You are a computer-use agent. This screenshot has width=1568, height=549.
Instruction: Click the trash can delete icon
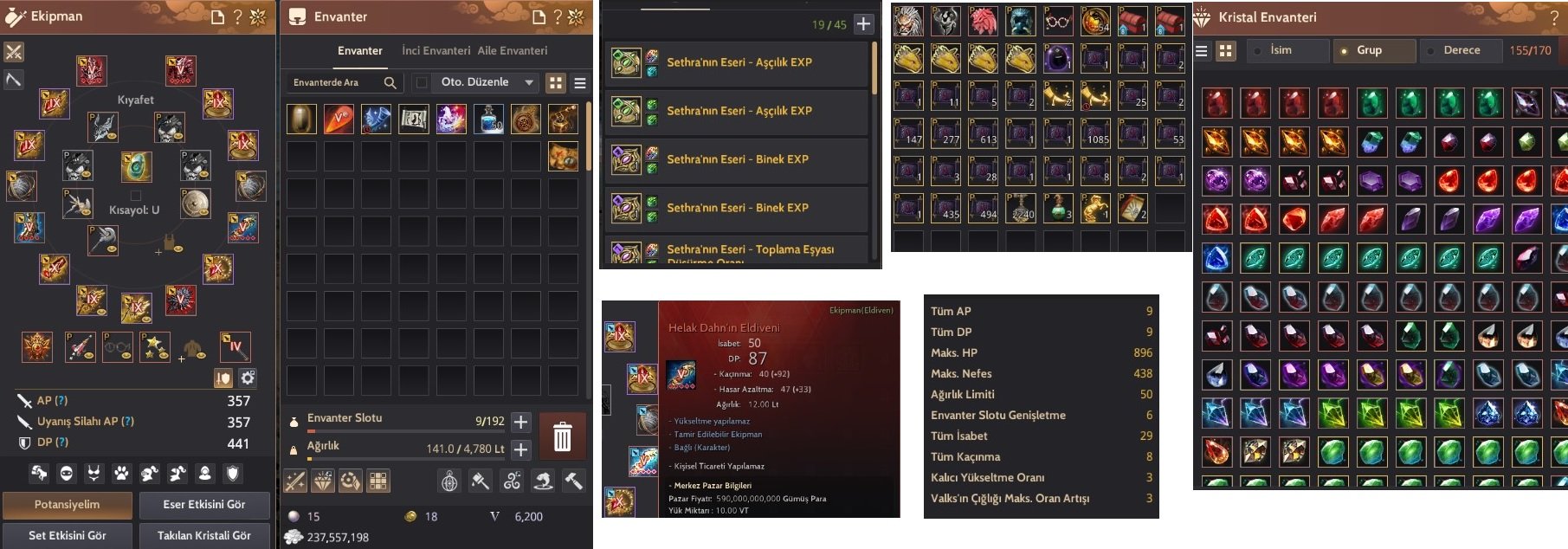pos(562,436)
